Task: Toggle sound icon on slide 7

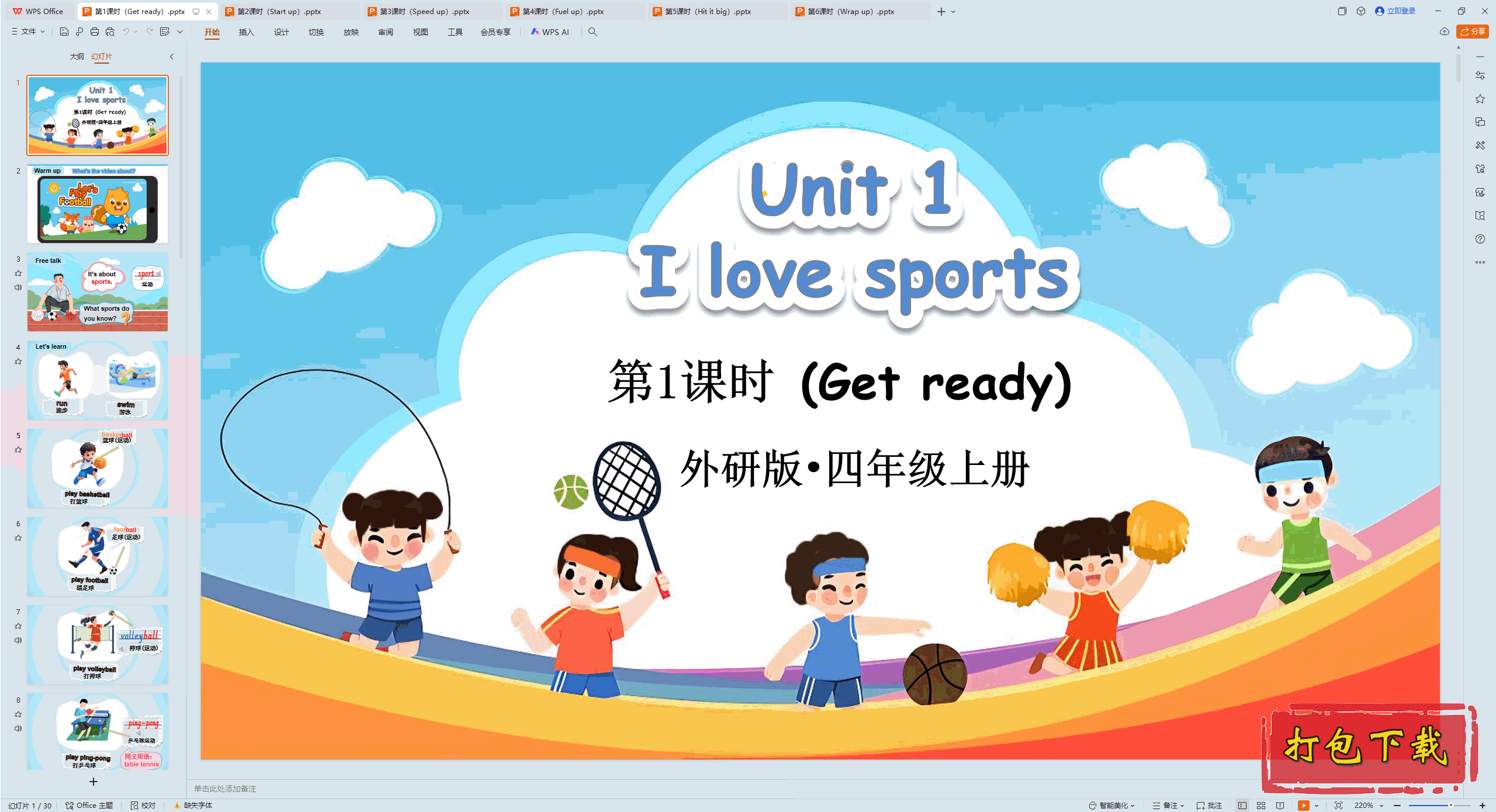Action: click(x=18, y=640)
